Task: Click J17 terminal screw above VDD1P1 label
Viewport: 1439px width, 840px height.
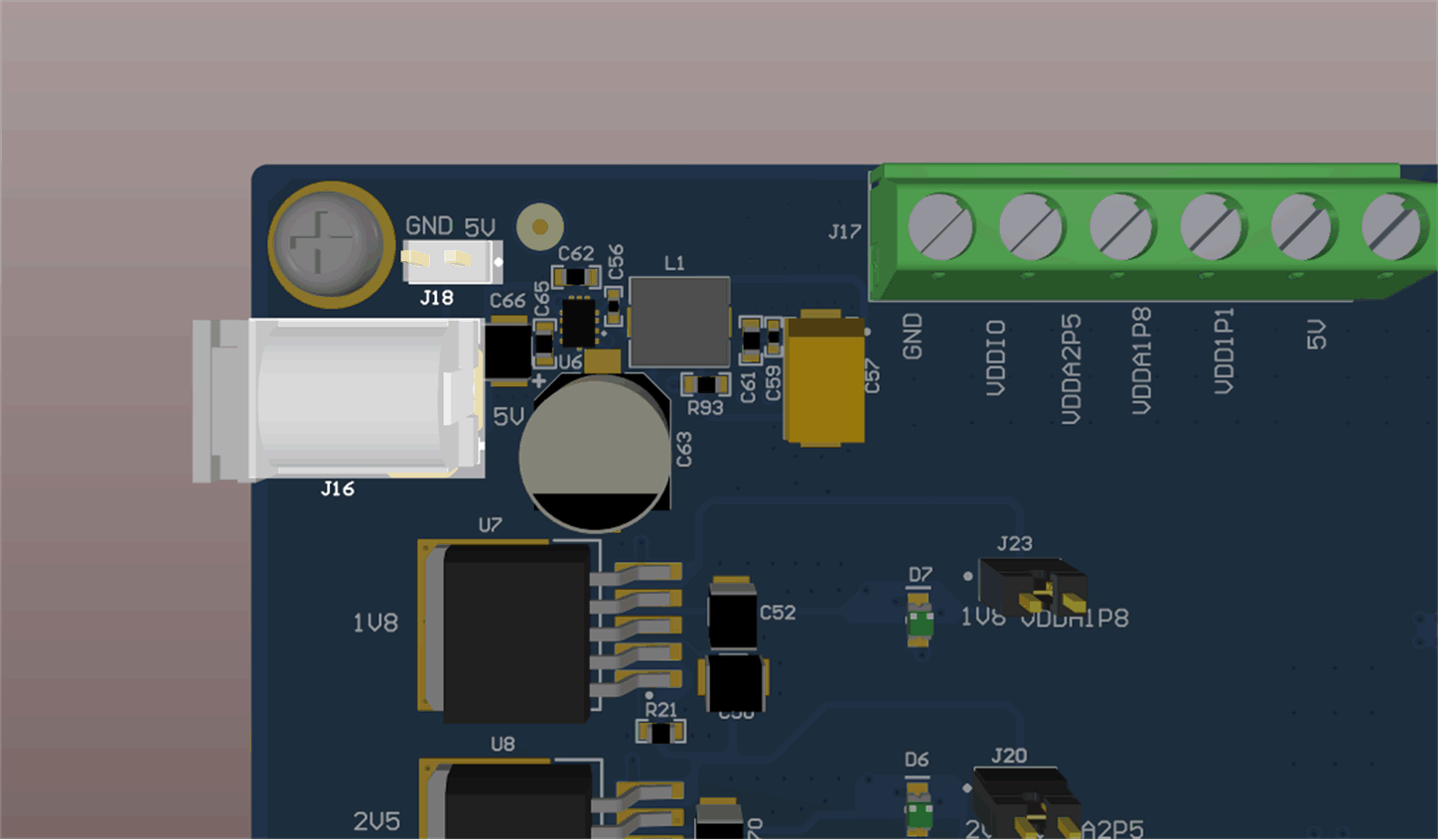Action: tap(1304, 226)
